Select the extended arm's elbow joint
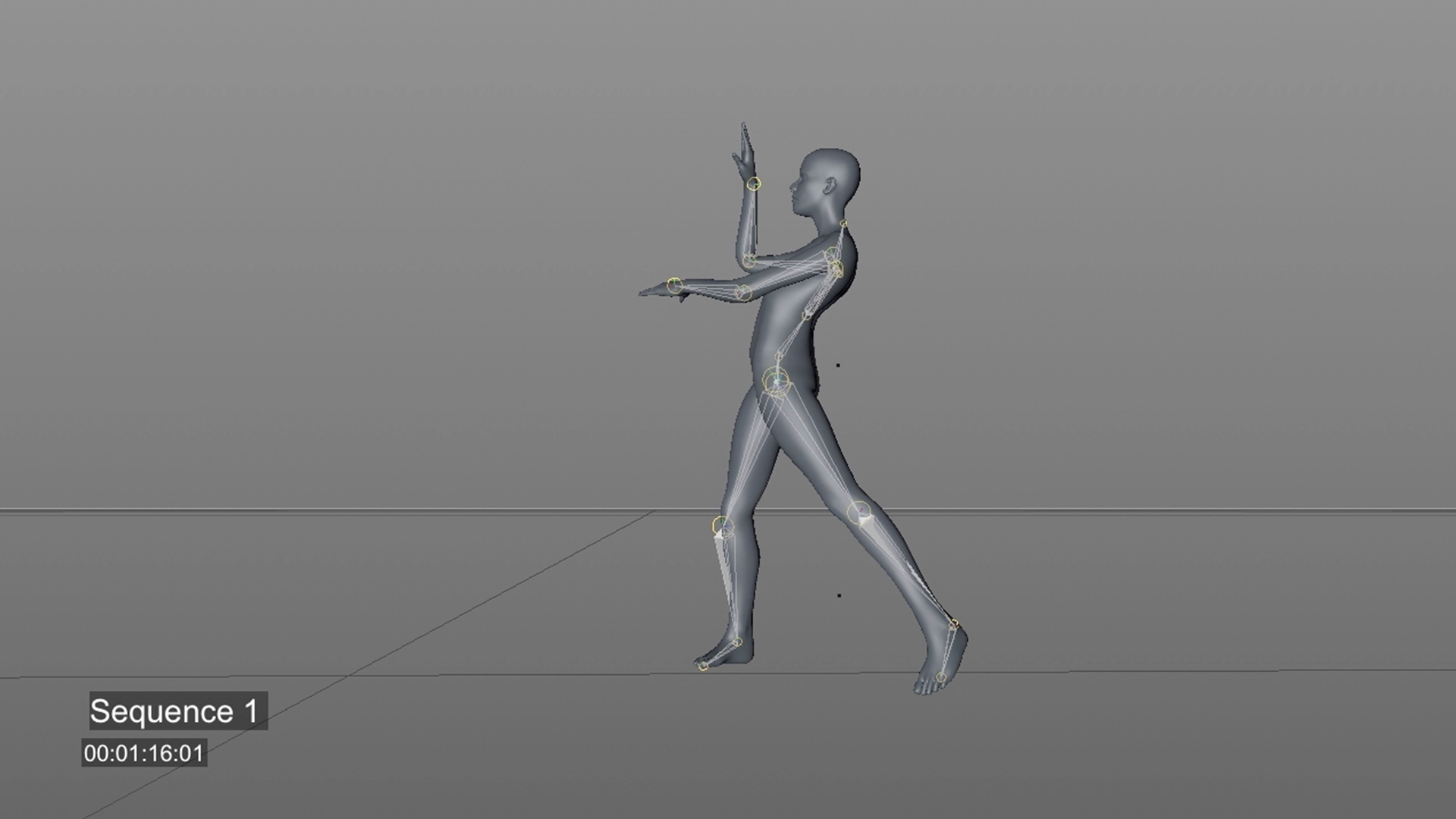This screenshot has width=1456, height=819. [x=743, y=293]
